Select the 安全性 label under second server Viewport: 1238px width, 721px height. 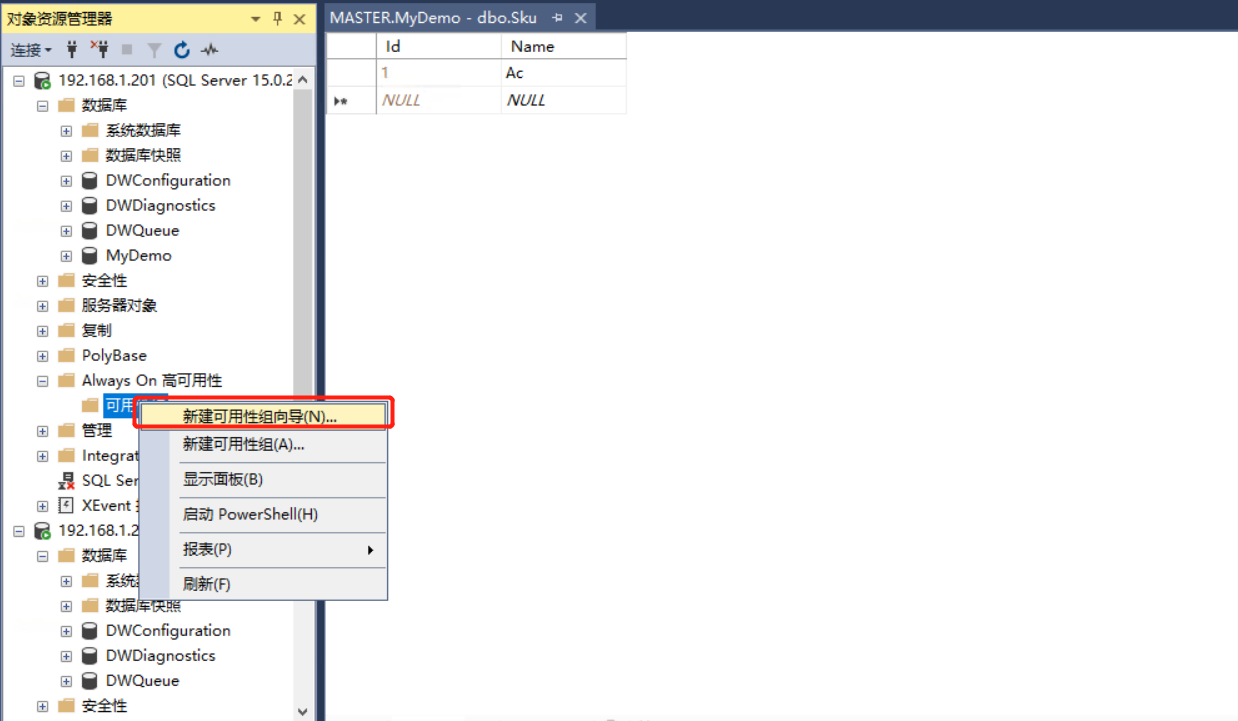pos(105,705)
